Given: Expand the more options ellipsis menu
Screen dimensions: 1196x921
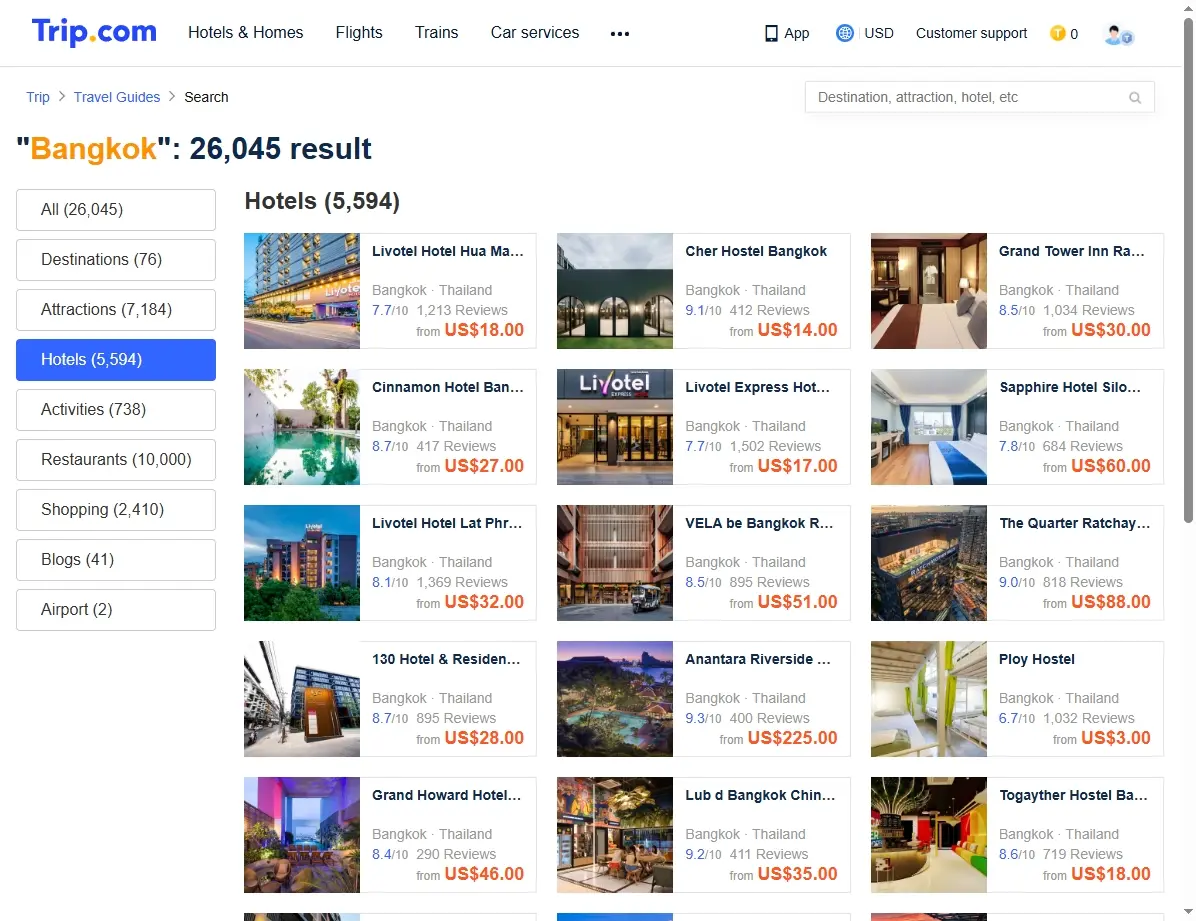Looking at the screenshot, I should [620, 34].
